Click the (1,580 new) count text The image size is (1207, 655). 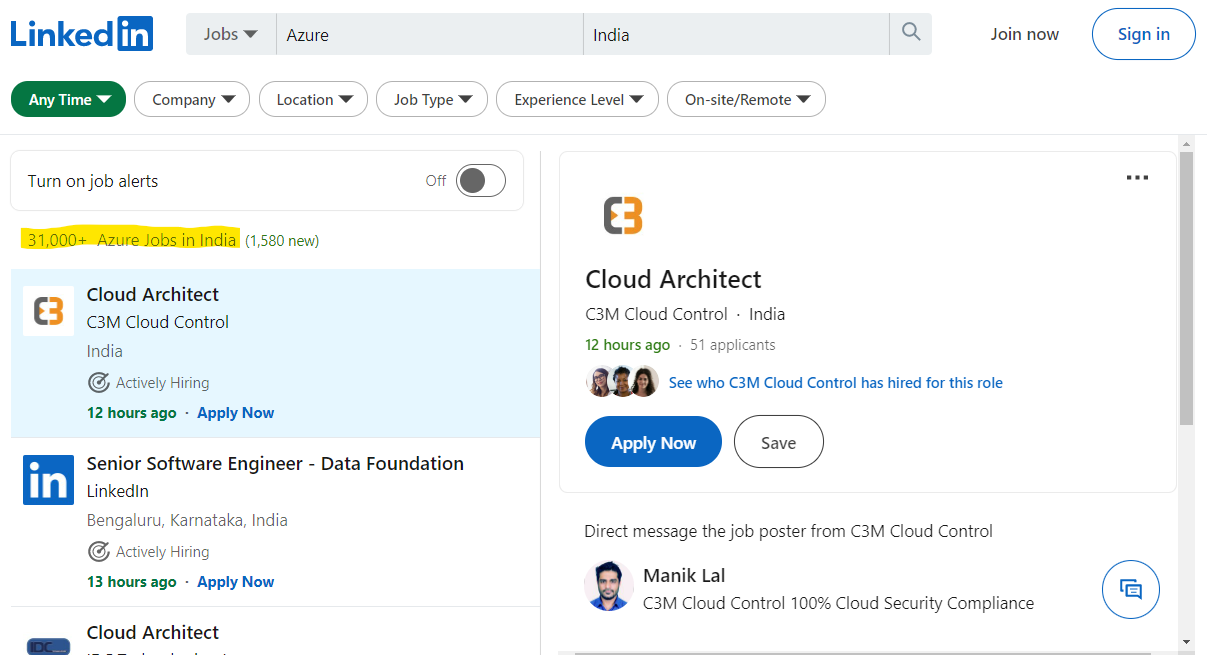coord(282,241)
